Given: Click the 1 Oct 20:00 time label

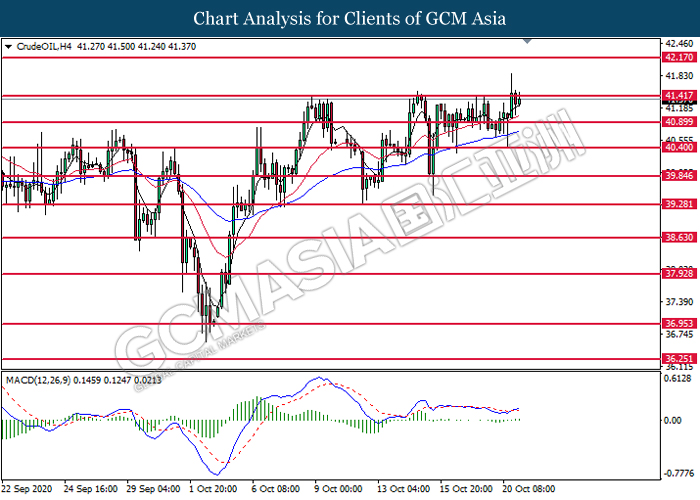Looking at the screenshot, I should click(x=213, y=489).
